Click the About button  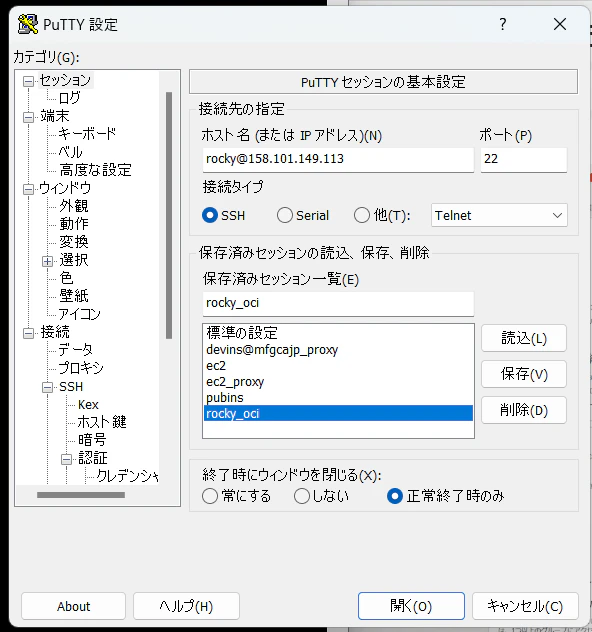point(73,606)
